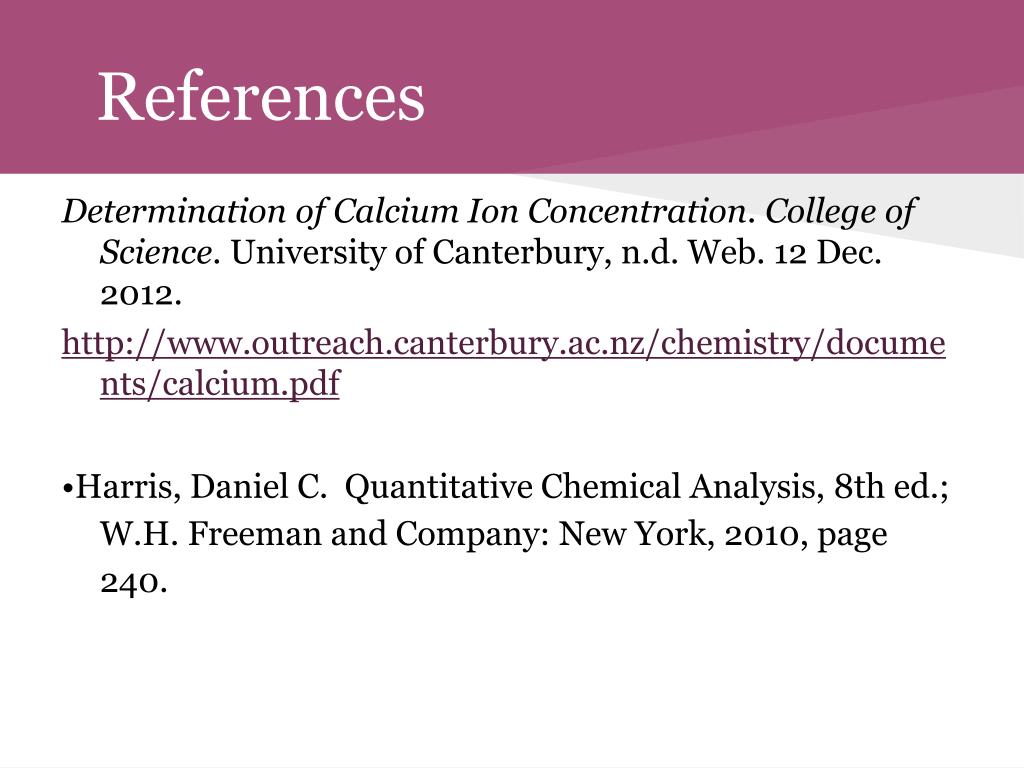Click the italic word "Science"
The image size is (1024, 768).
[x=155, y=253]
